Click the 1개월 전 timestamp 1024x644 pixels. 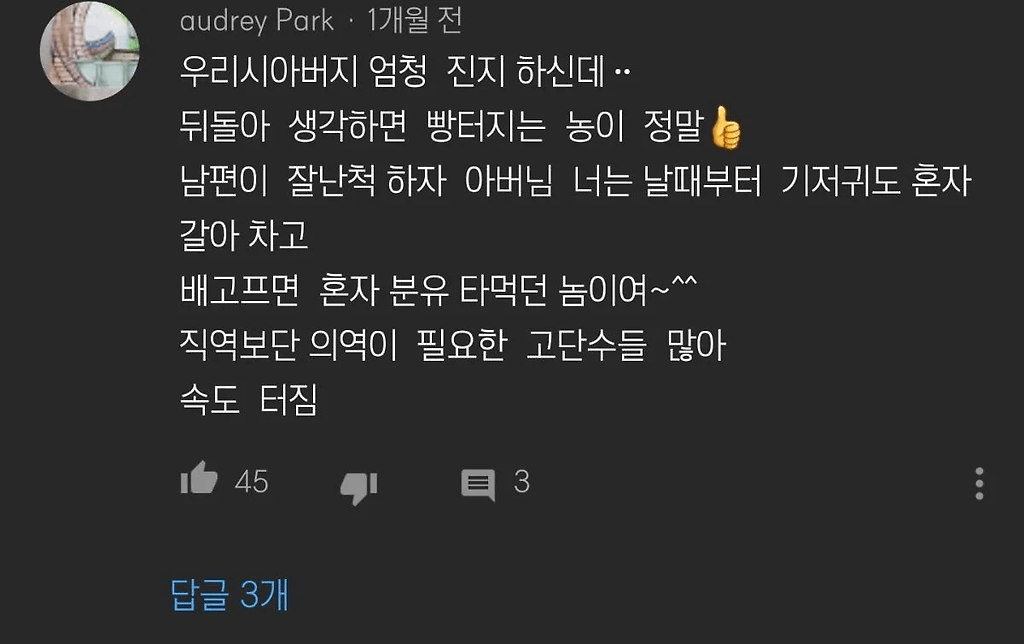(x=415, y=20)
